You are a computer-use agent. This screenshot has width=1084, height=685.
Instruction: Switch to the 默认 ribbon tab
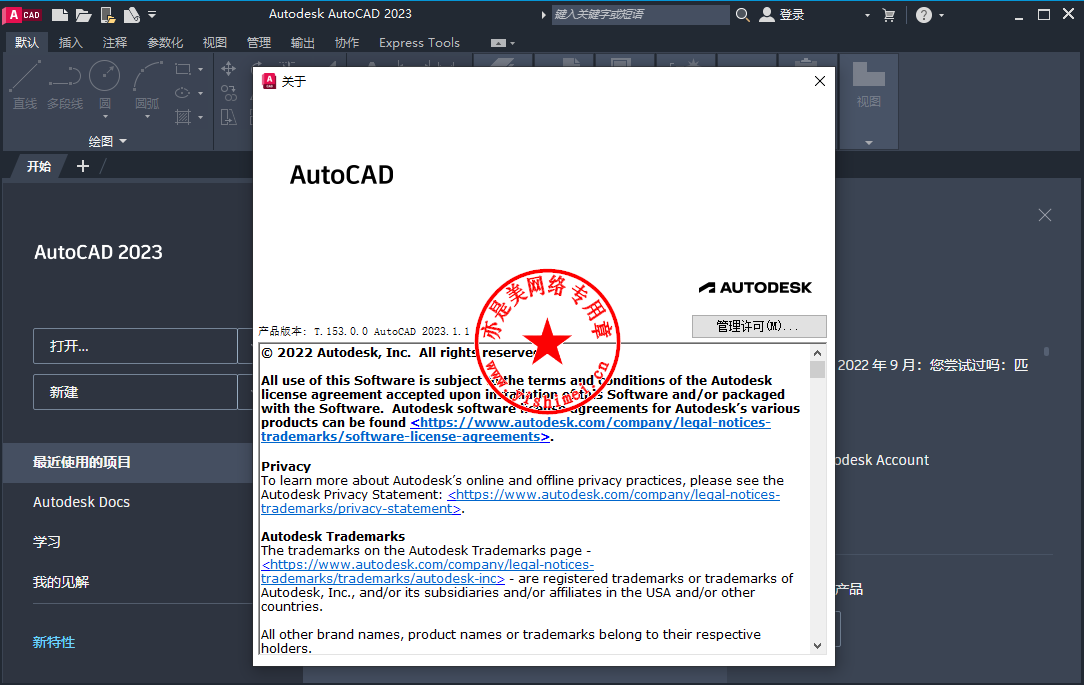pyautogui.click(x=27, y=43)
